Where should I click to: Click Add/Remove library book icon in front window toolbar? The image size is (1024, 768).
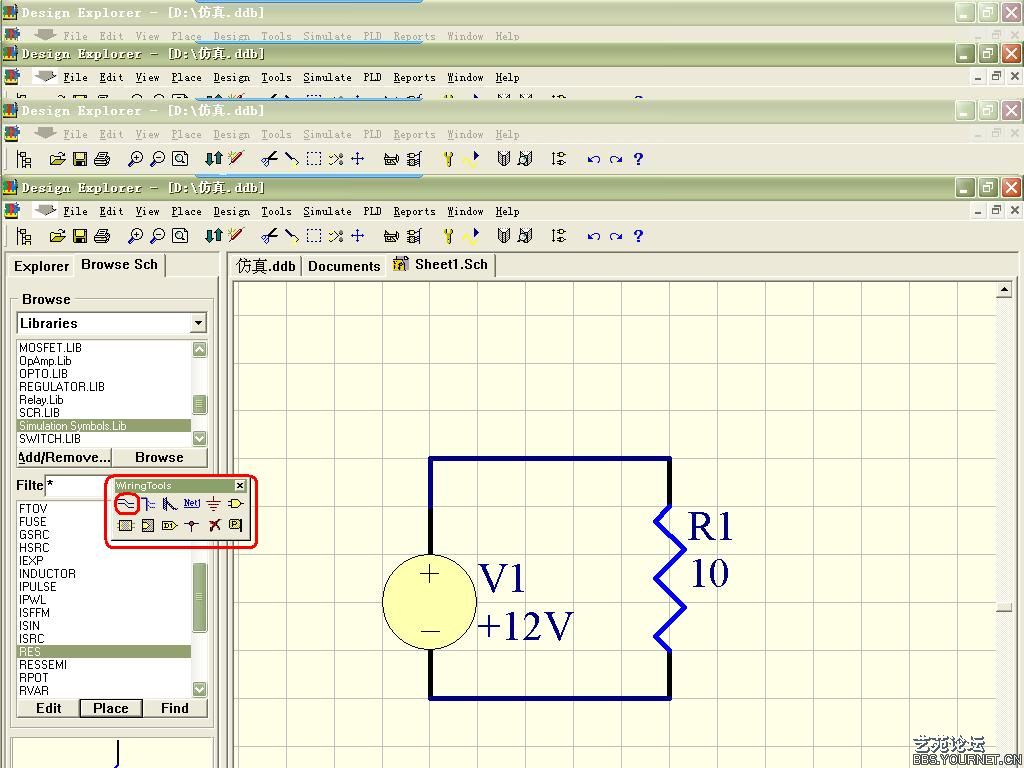[x=503, y=236]
